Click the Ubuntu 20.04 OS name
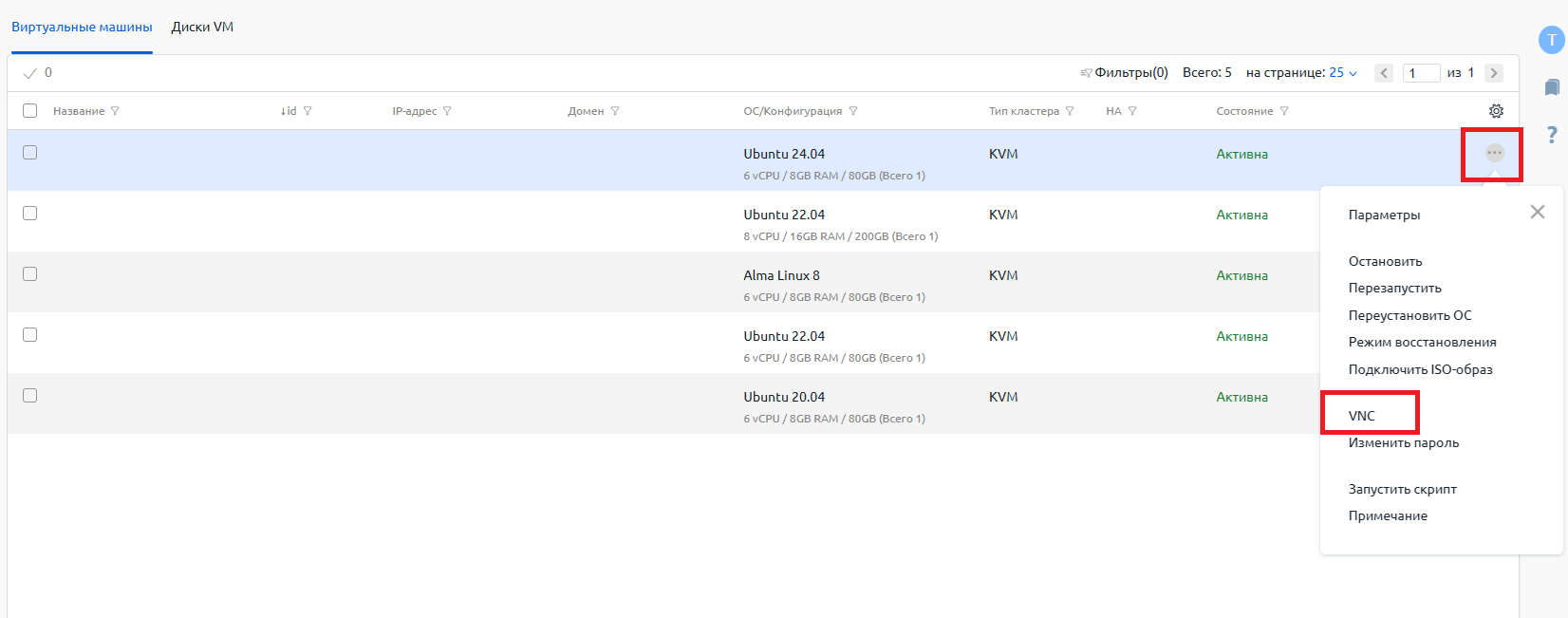The image size is (1568, 618). tap(784, 397)
